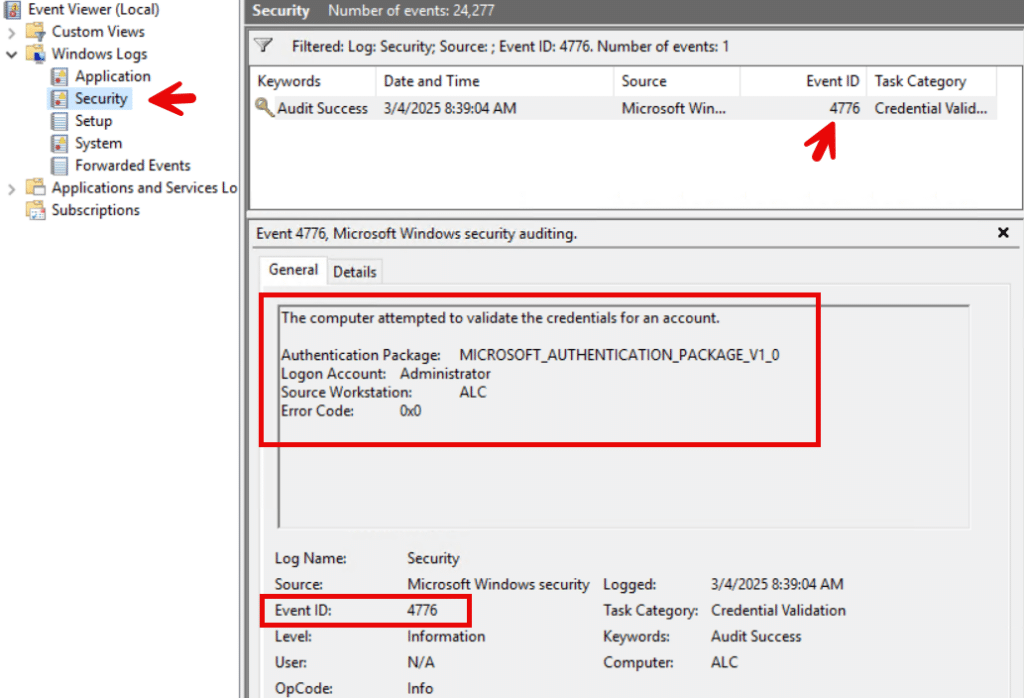Viewport: 1024px width, 698px height.
Task: Expand the Custom Views node
Action: coord(11,32)
